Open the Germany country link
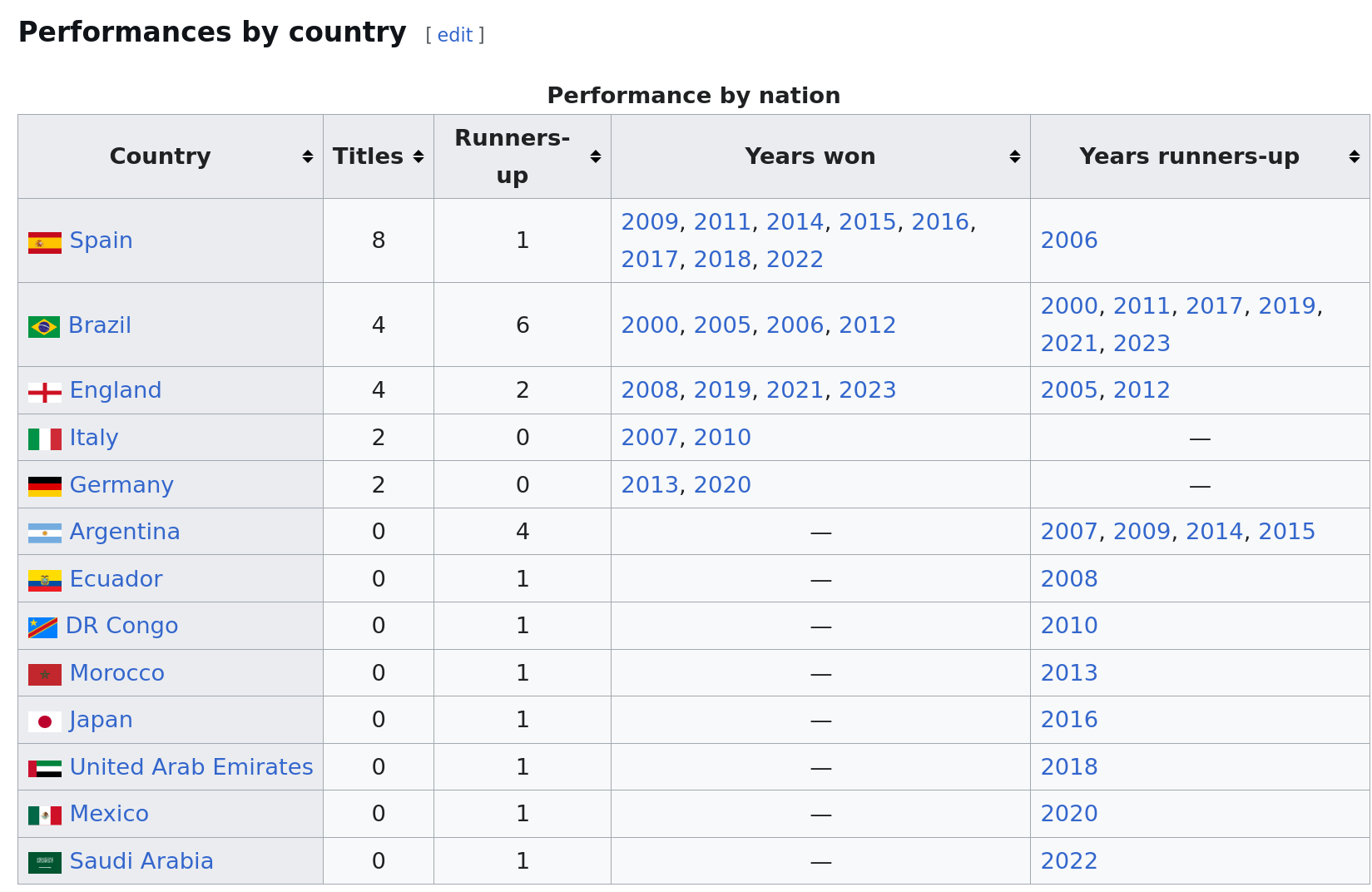 (x=121, y=485)
